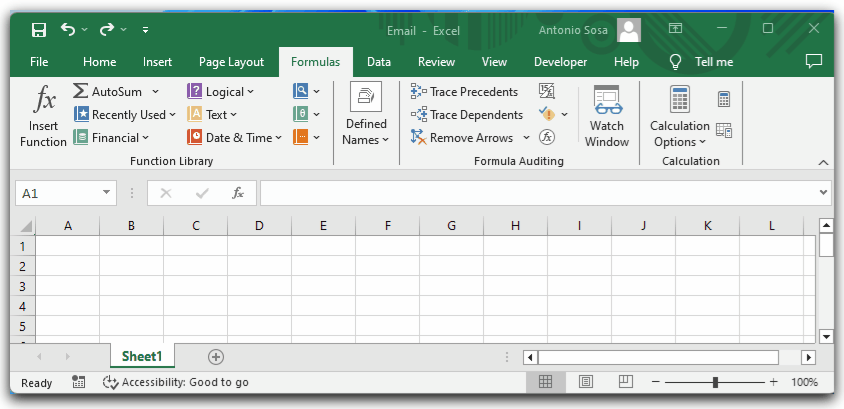This screenshot has width=844, height=409.
Task: Open the Undo history dropdown arrow
Action: [85, 30]
